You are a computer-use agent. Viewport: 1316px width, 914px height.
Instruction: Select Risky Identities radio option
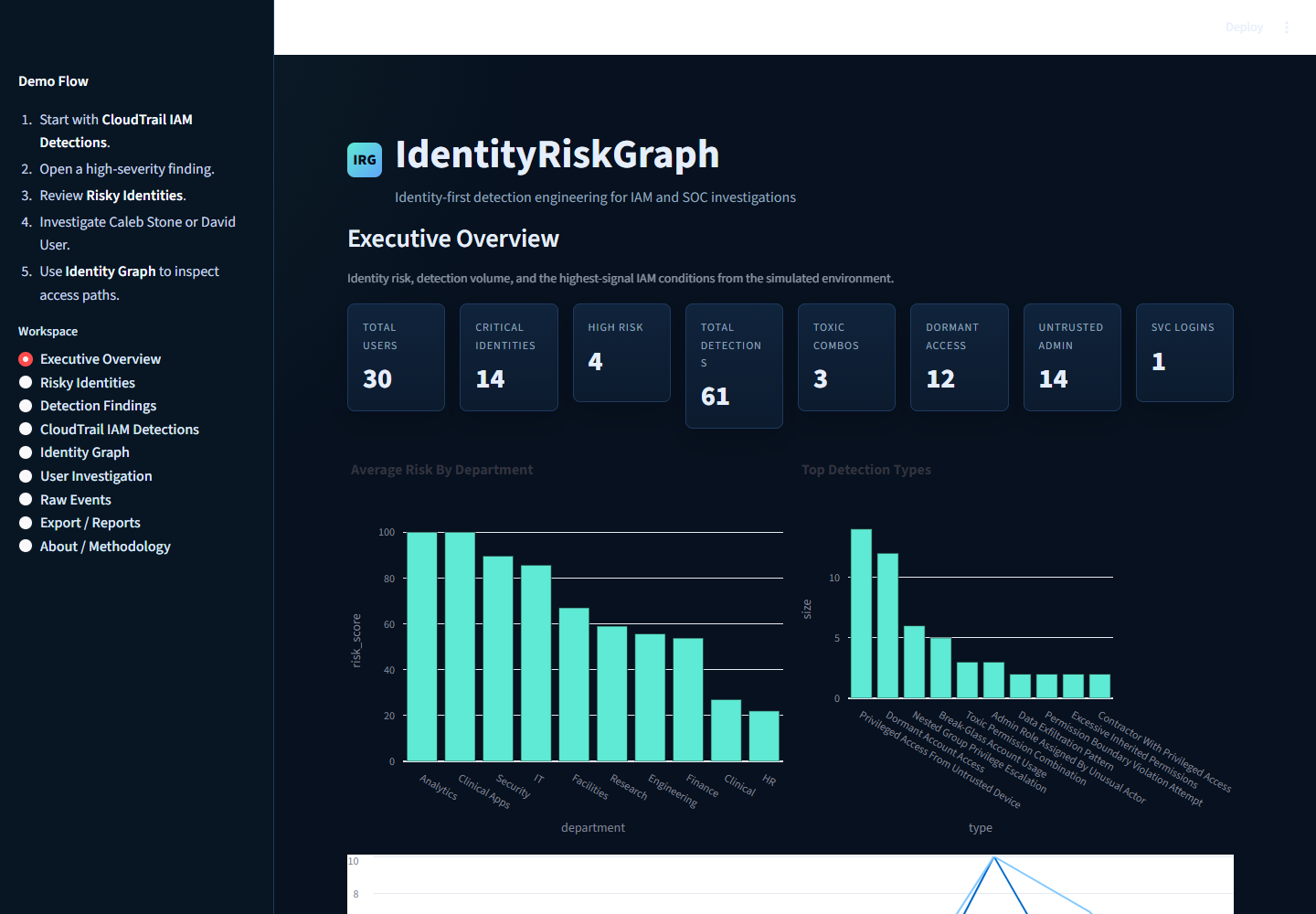tap(77, 383)
